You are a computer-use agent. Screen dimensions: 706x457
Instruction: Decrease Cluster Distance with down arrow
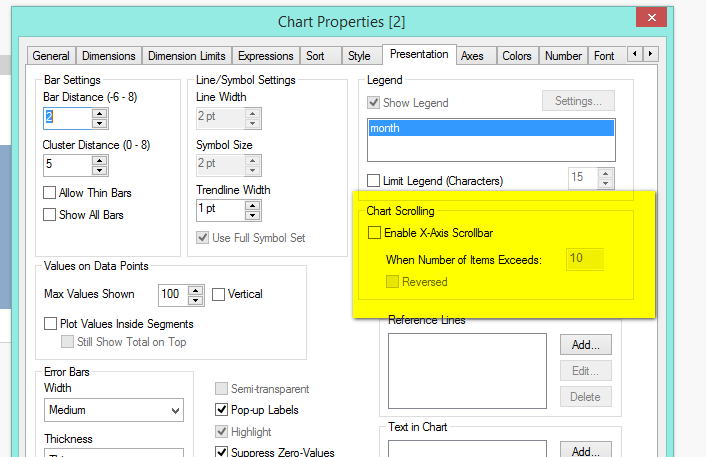click(x=99, y=170)
